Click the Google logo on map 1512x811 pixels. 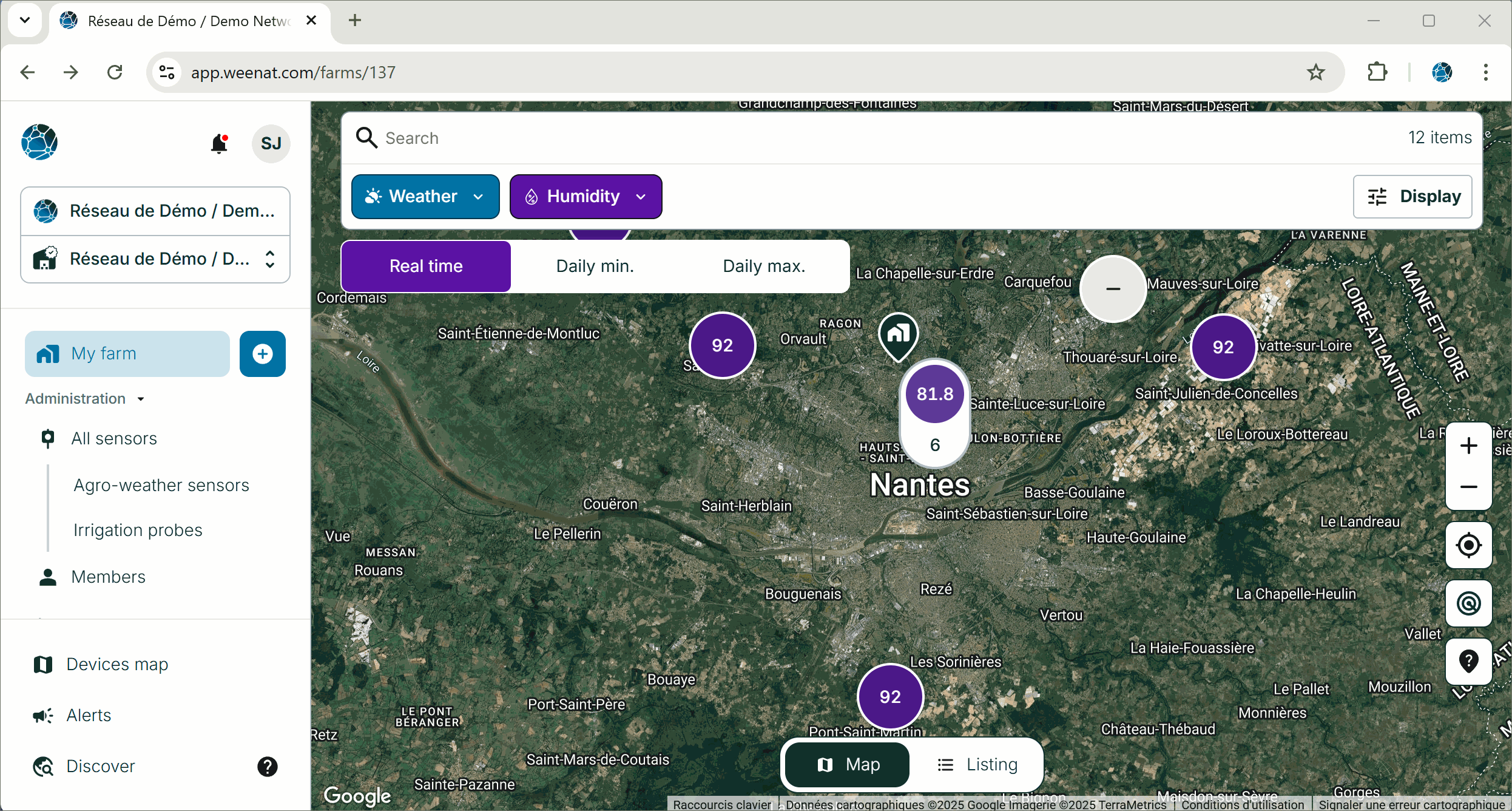(357, 796)
